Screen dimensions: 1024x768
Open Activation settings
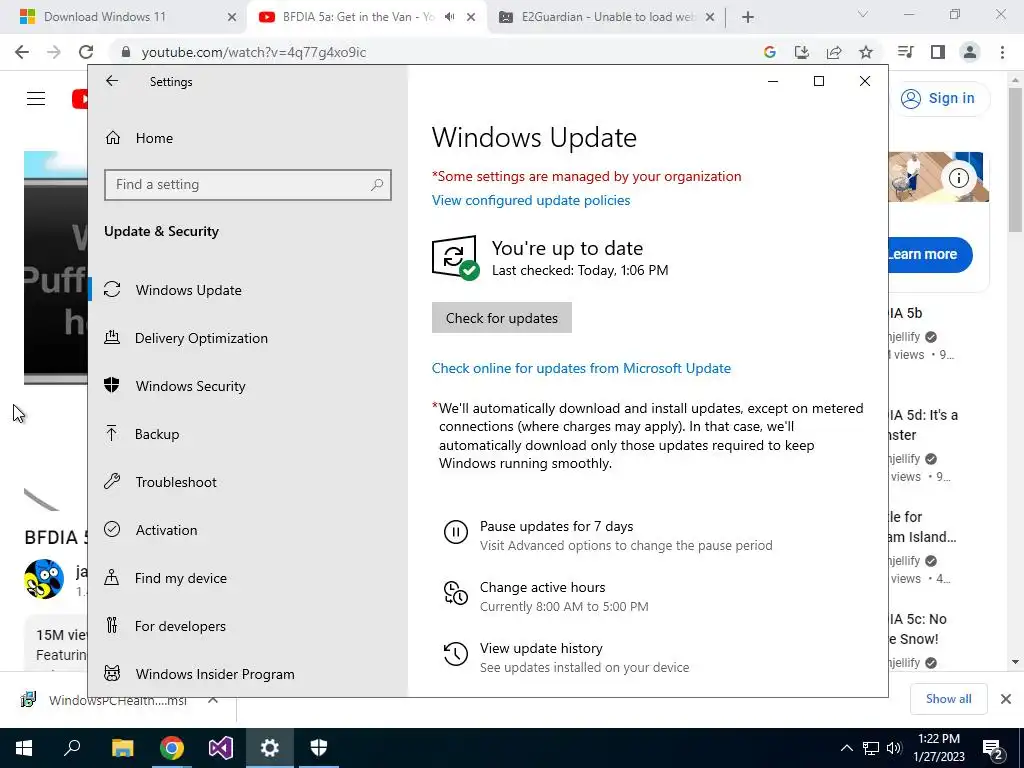pyautogui.click(x=166, y=530)
